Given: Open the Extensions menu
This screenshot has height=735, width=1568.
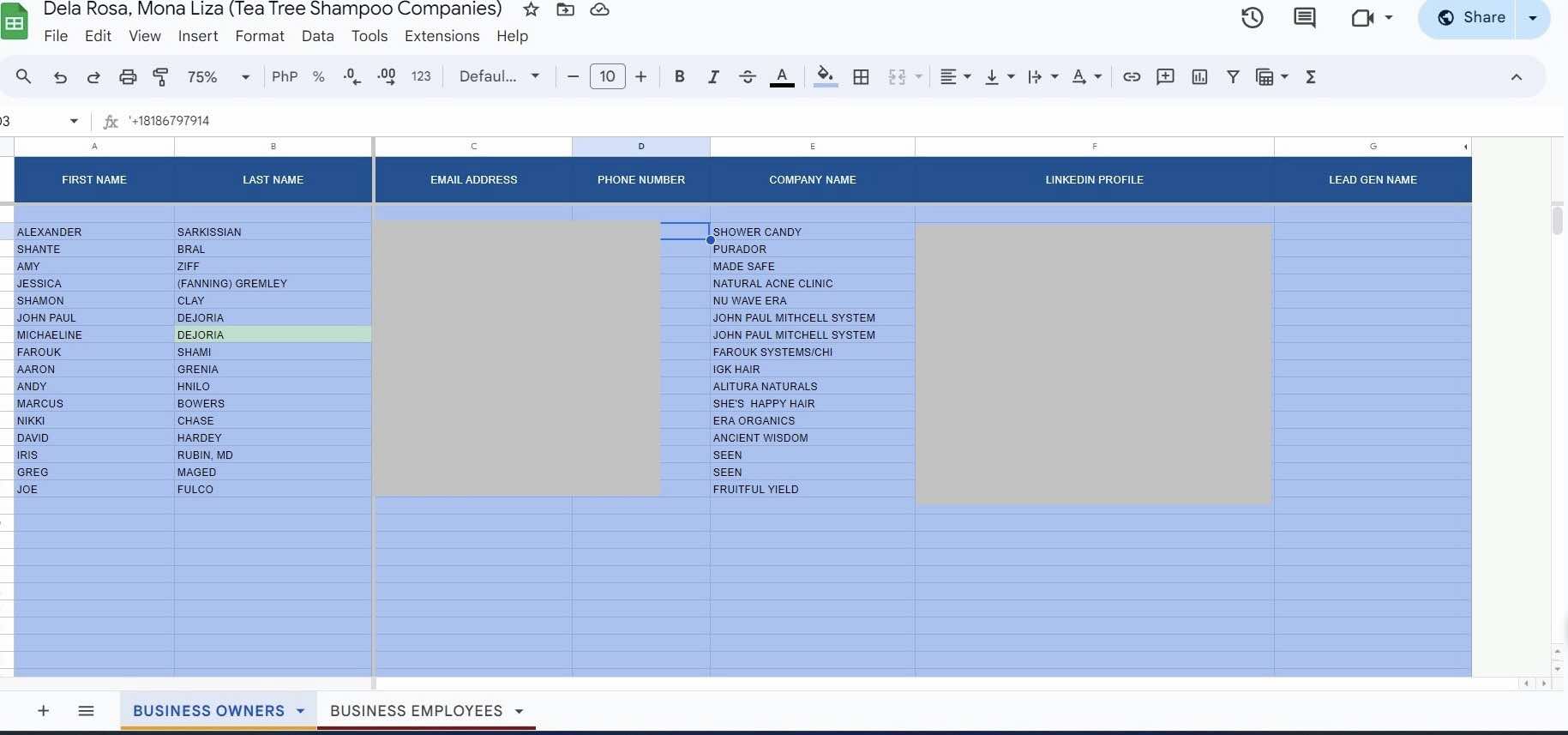Looking at the screenshot, I should tap(442, 36).
